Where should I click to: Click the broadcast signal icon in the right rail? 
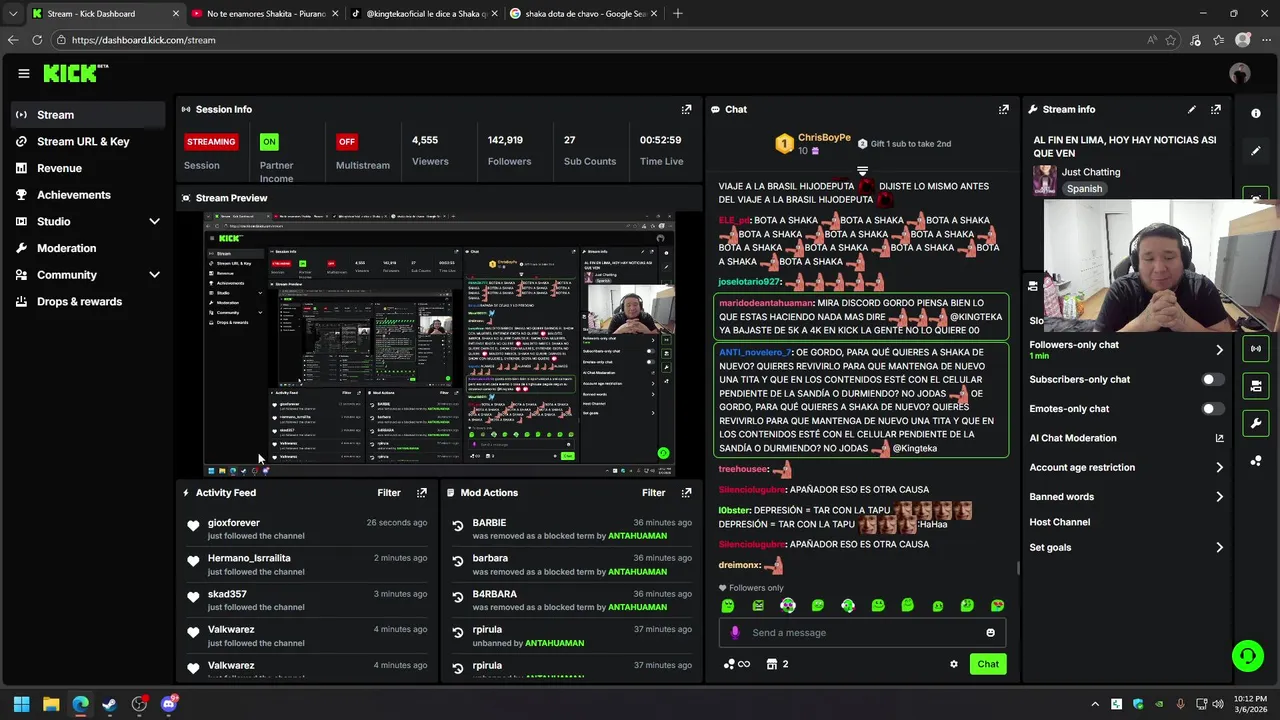click(x=1256, y=348)
